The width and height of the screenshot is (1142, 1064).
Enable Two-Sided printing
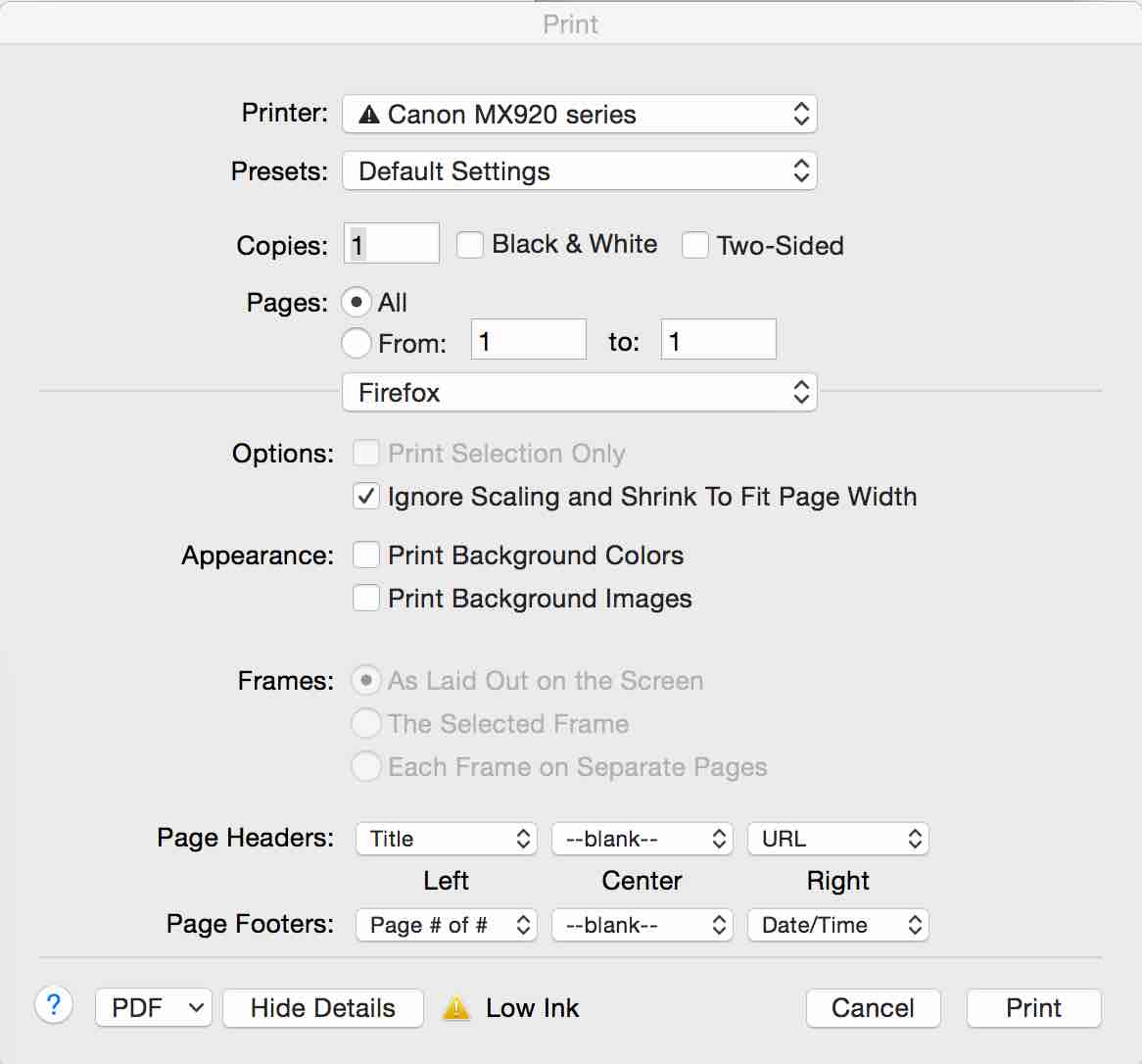coord(695,245)
